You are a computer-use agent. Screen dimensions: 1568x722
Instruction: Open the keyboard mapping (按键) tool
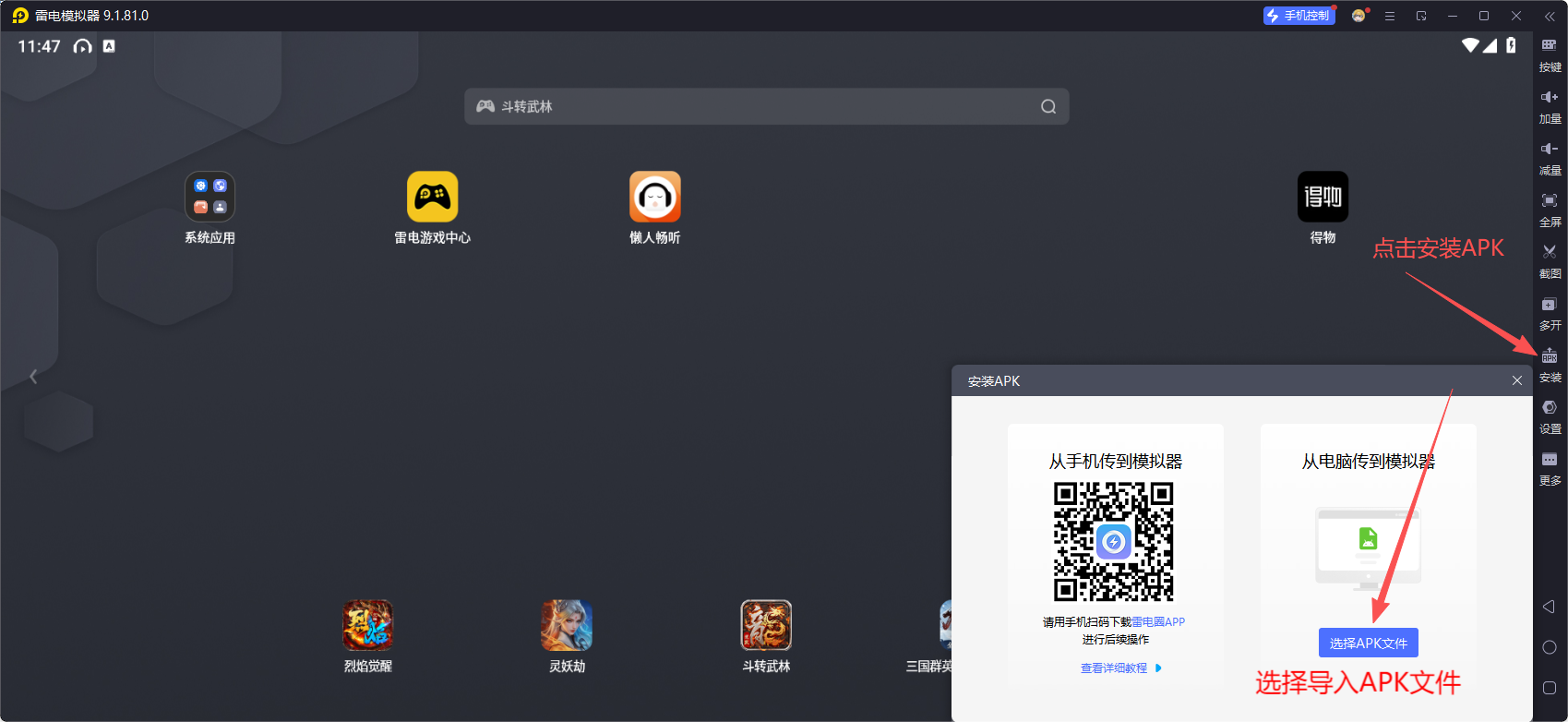click(1550, 54)
